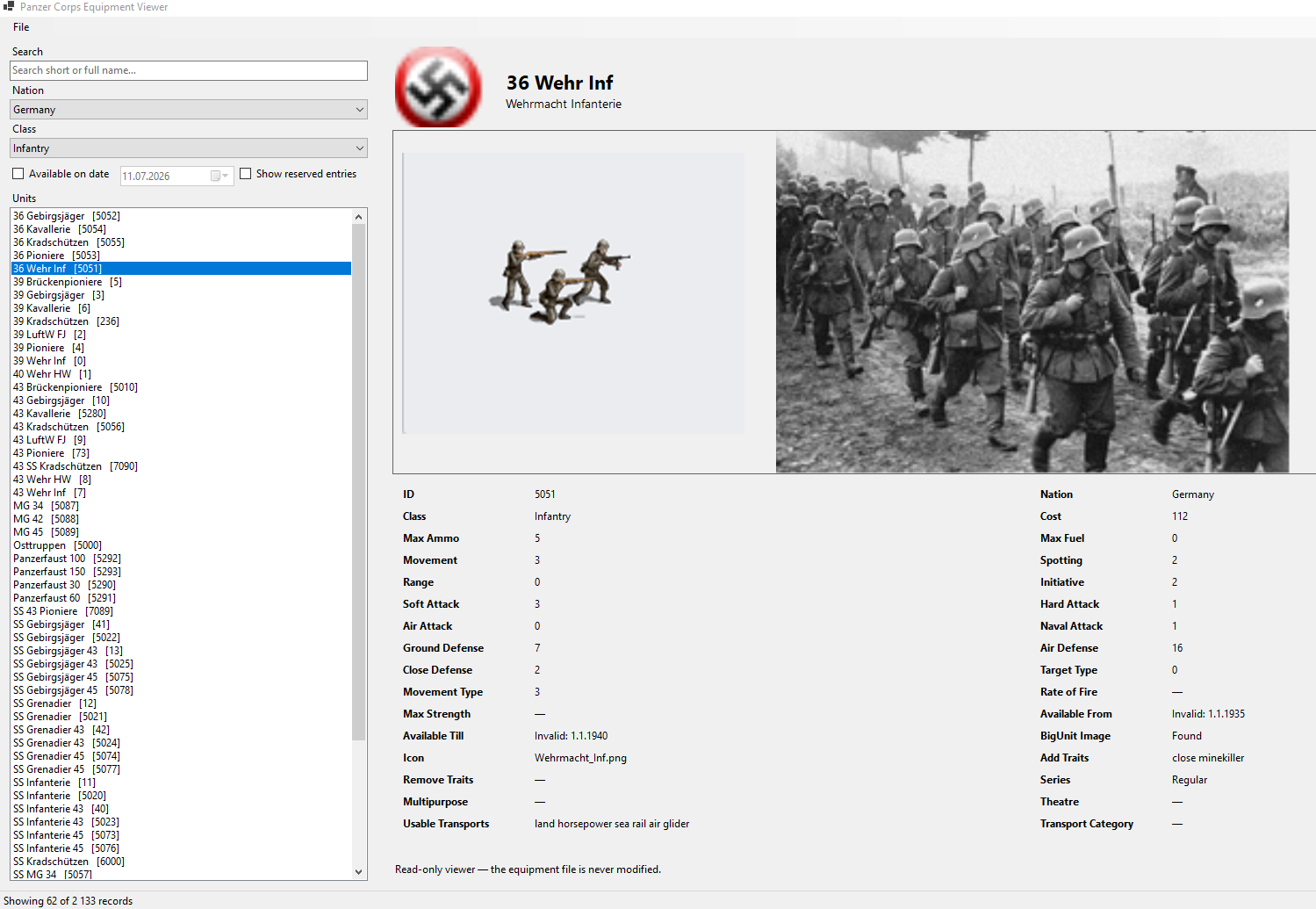Image resolution: width=1316 pixels, height=909 pixels.
Task: Open the File menu
Action: 21,27
